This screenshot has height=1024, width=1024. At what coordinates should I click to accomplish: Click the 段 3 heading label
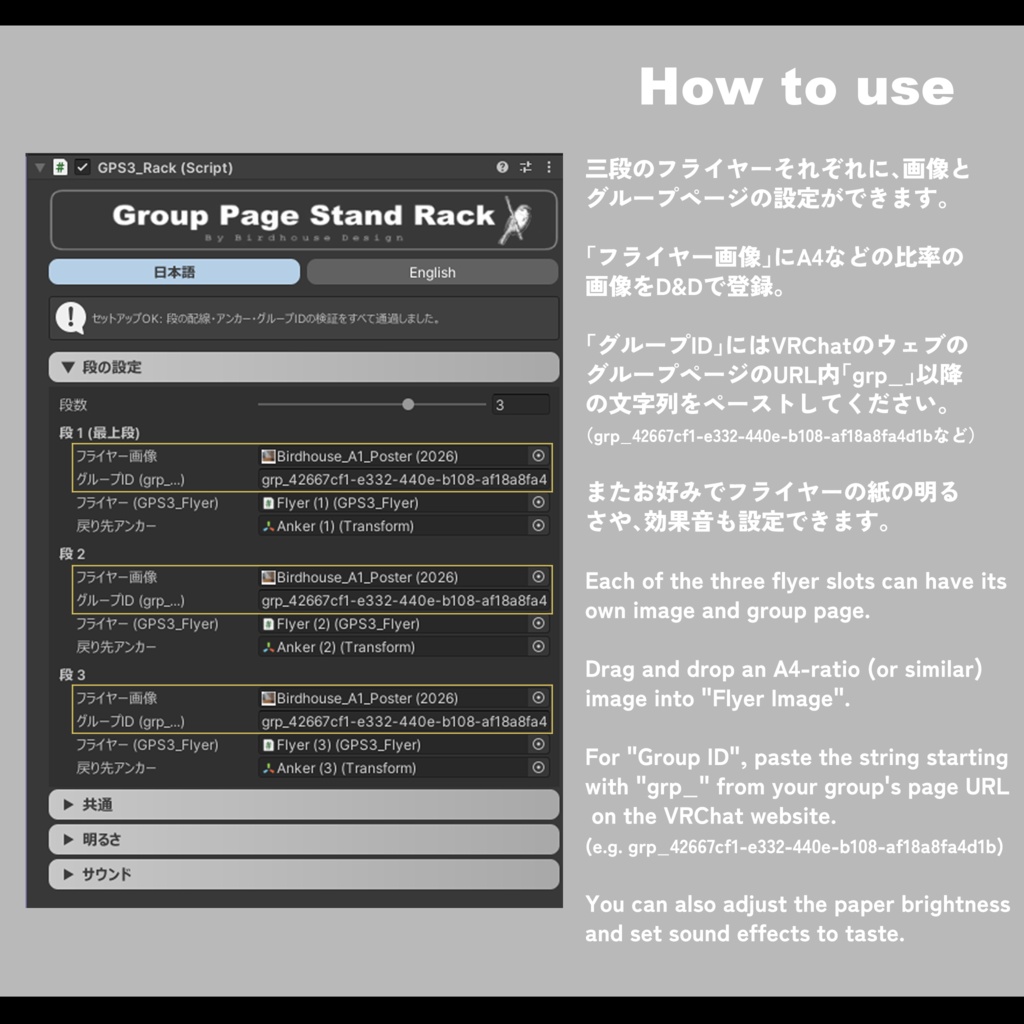[72, 675]
